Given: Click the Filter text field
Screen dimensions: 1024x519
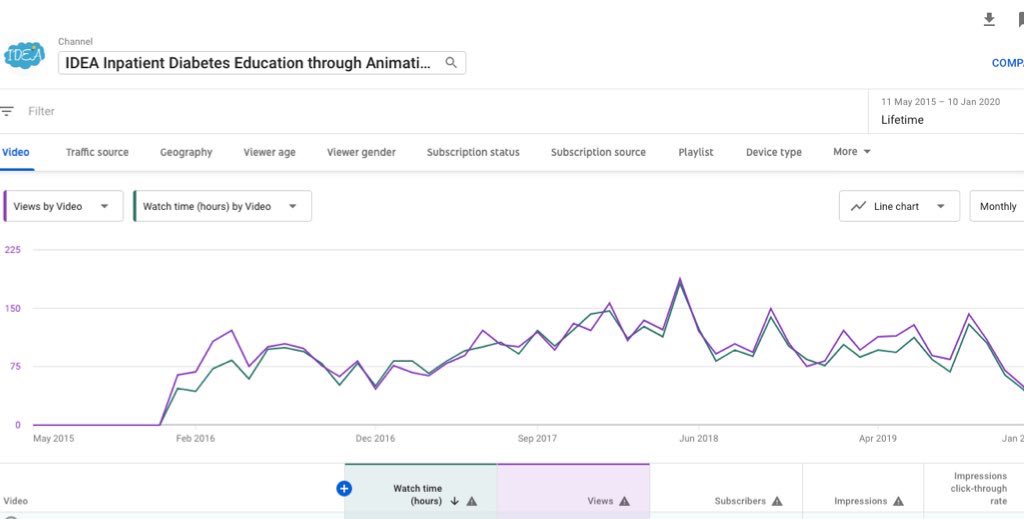Looking at the screenshot, I should pos(41,112).
